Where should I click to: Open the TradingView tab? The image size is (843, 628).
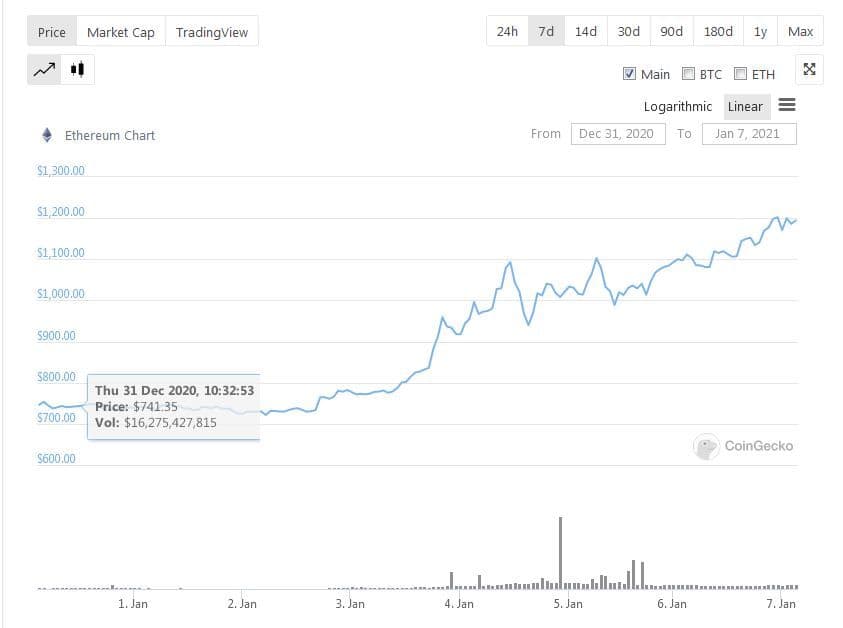212,32
